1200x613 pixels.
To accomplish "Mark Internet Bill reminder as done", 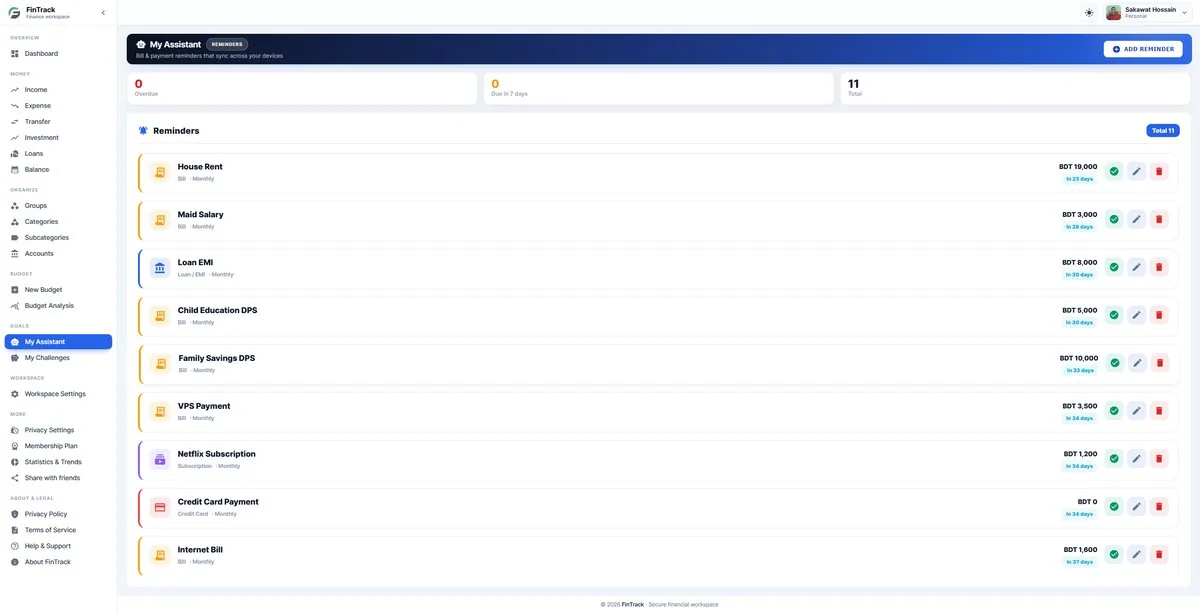I will [x=1114, y=555].
